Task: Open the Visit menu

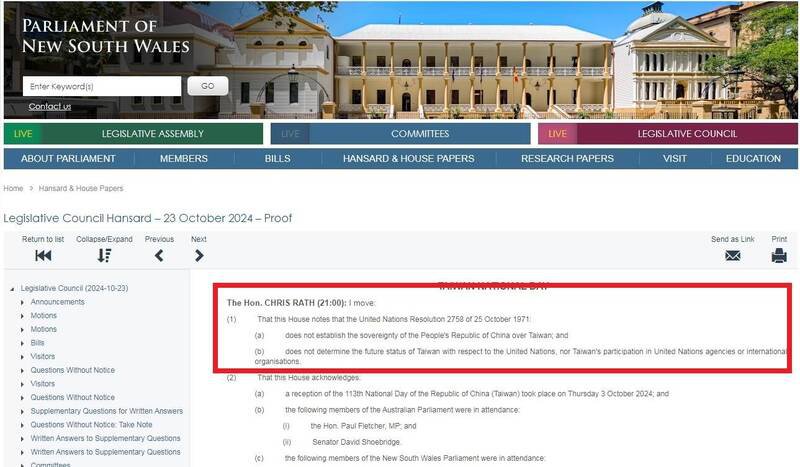Action: (x=674, y=159)
